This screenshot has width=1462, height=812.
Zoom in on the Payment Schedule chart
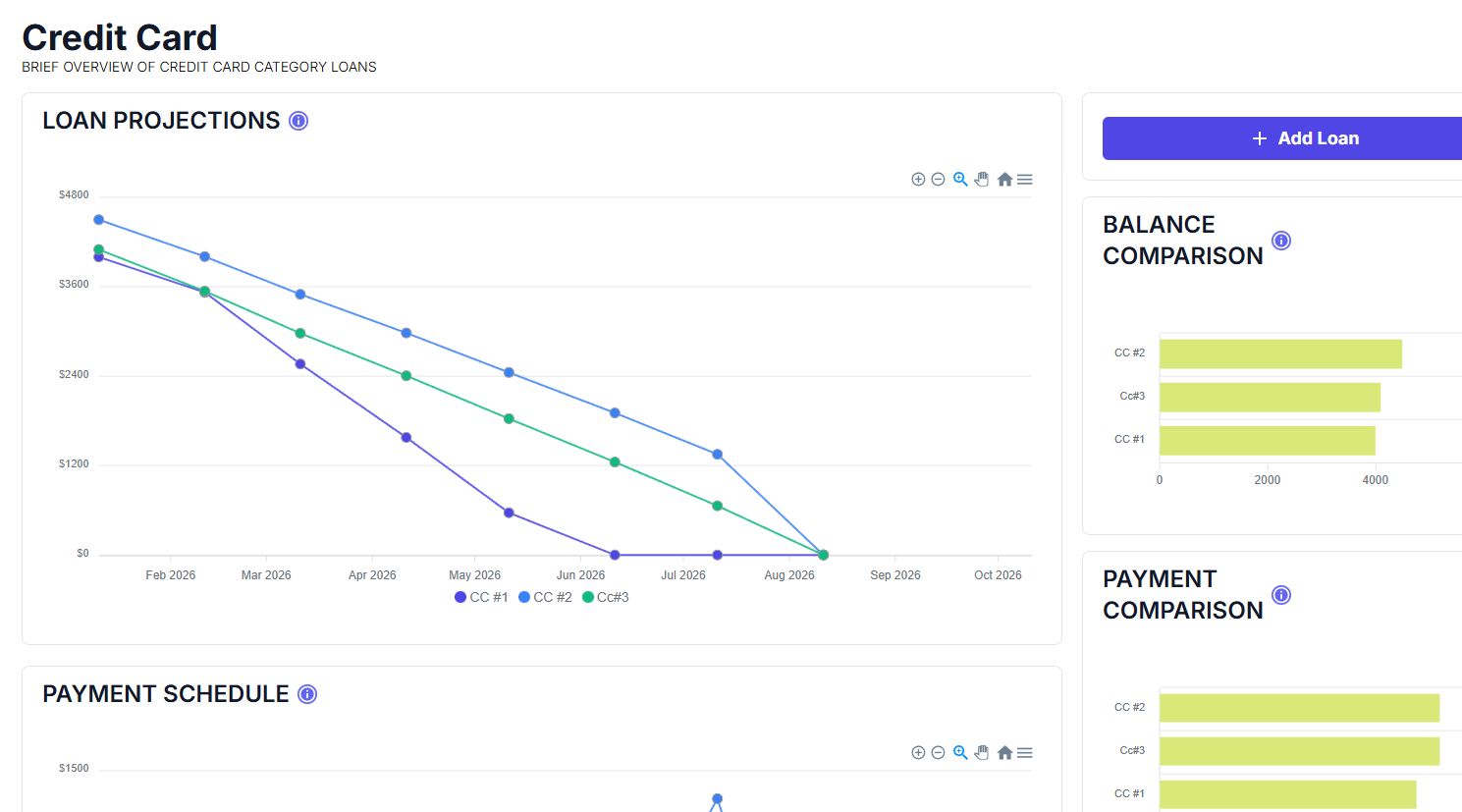[918, 753]
